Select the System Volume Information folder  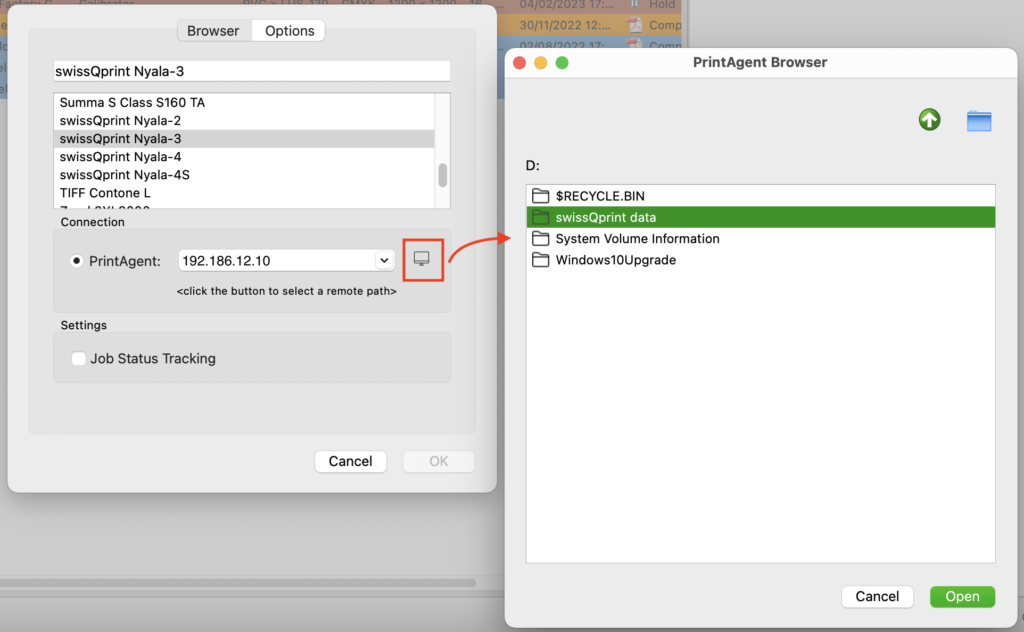tap(637, 239)
